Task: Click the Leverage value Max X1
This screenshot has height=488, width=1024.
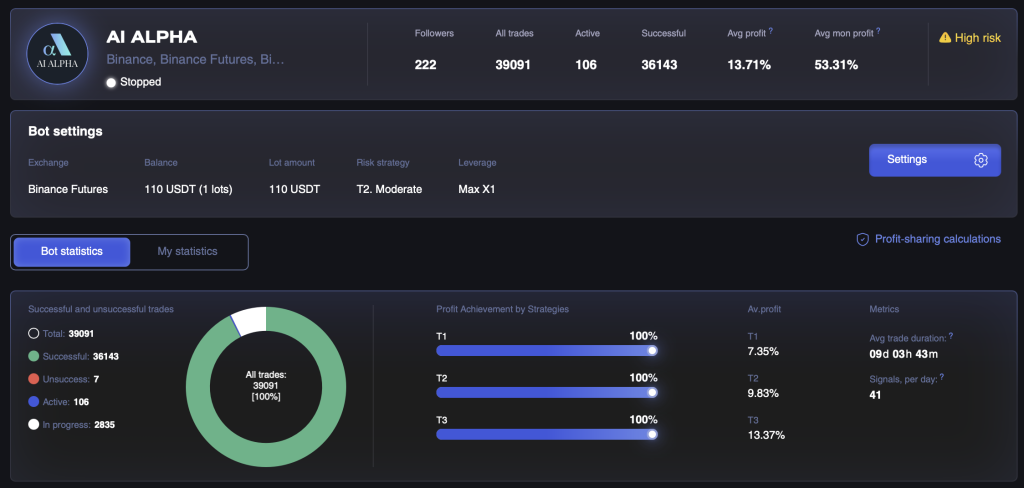Action: 477,189
